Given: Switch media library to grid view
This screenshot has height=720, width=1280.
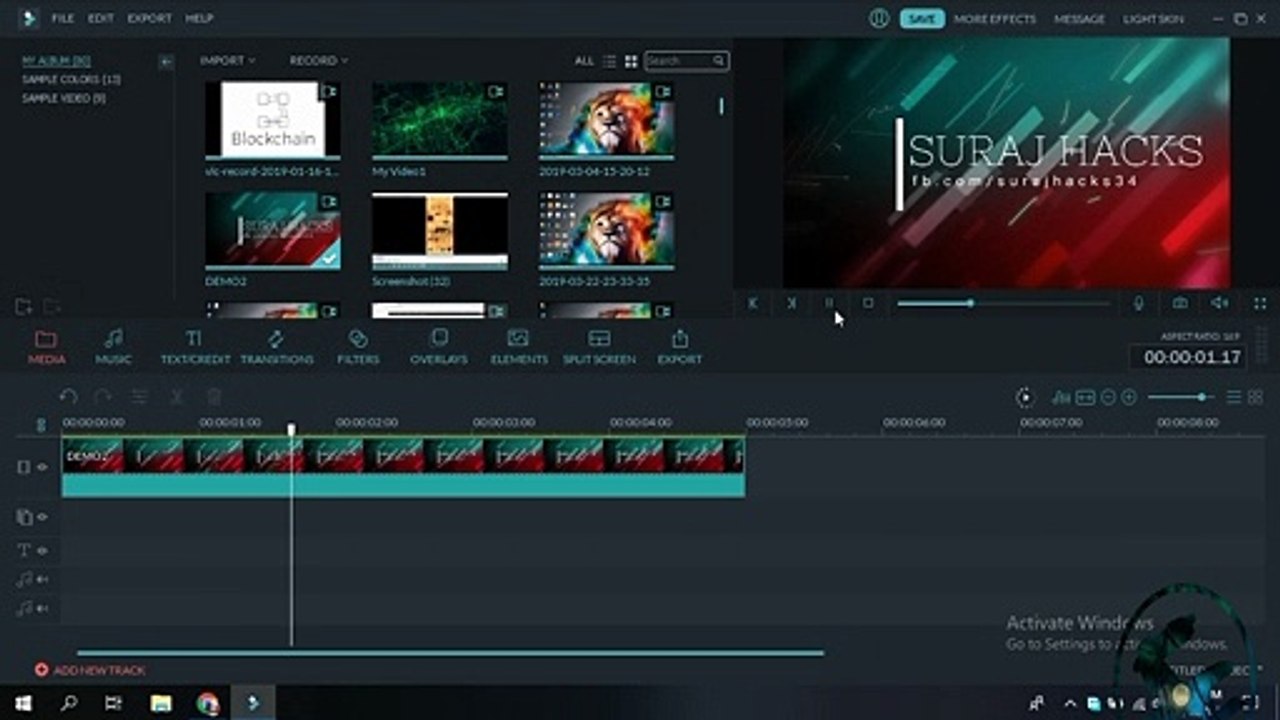Looking at the screenshot, I should (x=631, y=61).
